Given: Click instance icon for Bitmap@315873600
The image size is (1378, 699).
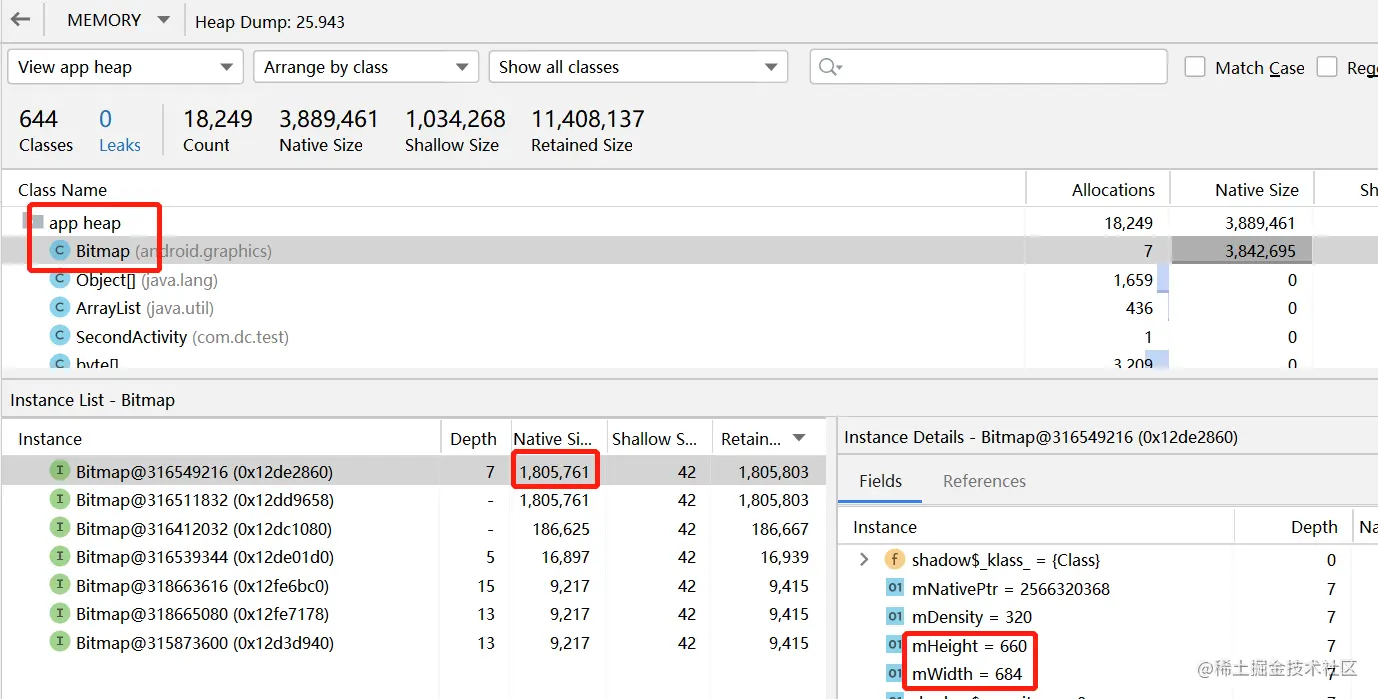Looking at the screenshot, I should (x=59, y=642).
